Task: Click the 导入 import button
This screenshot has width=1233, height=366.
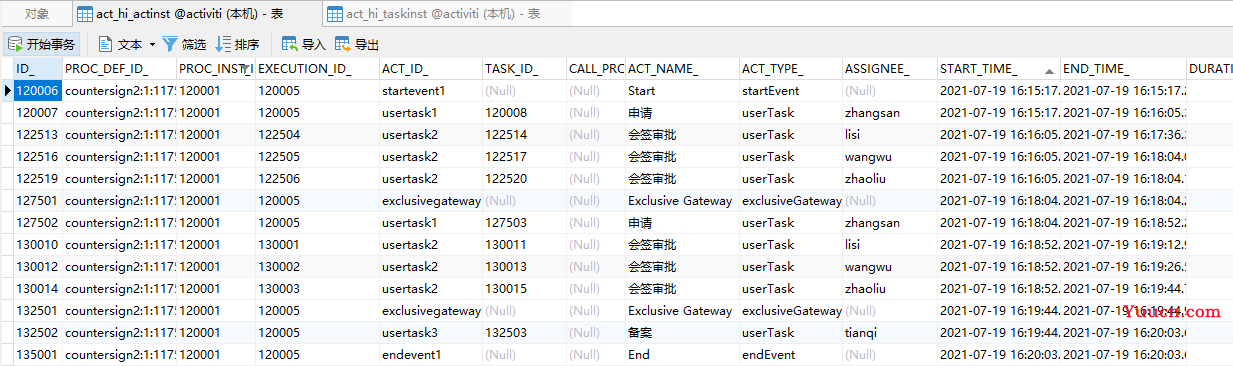Action: pyautogui.click(x=304, y=44)
